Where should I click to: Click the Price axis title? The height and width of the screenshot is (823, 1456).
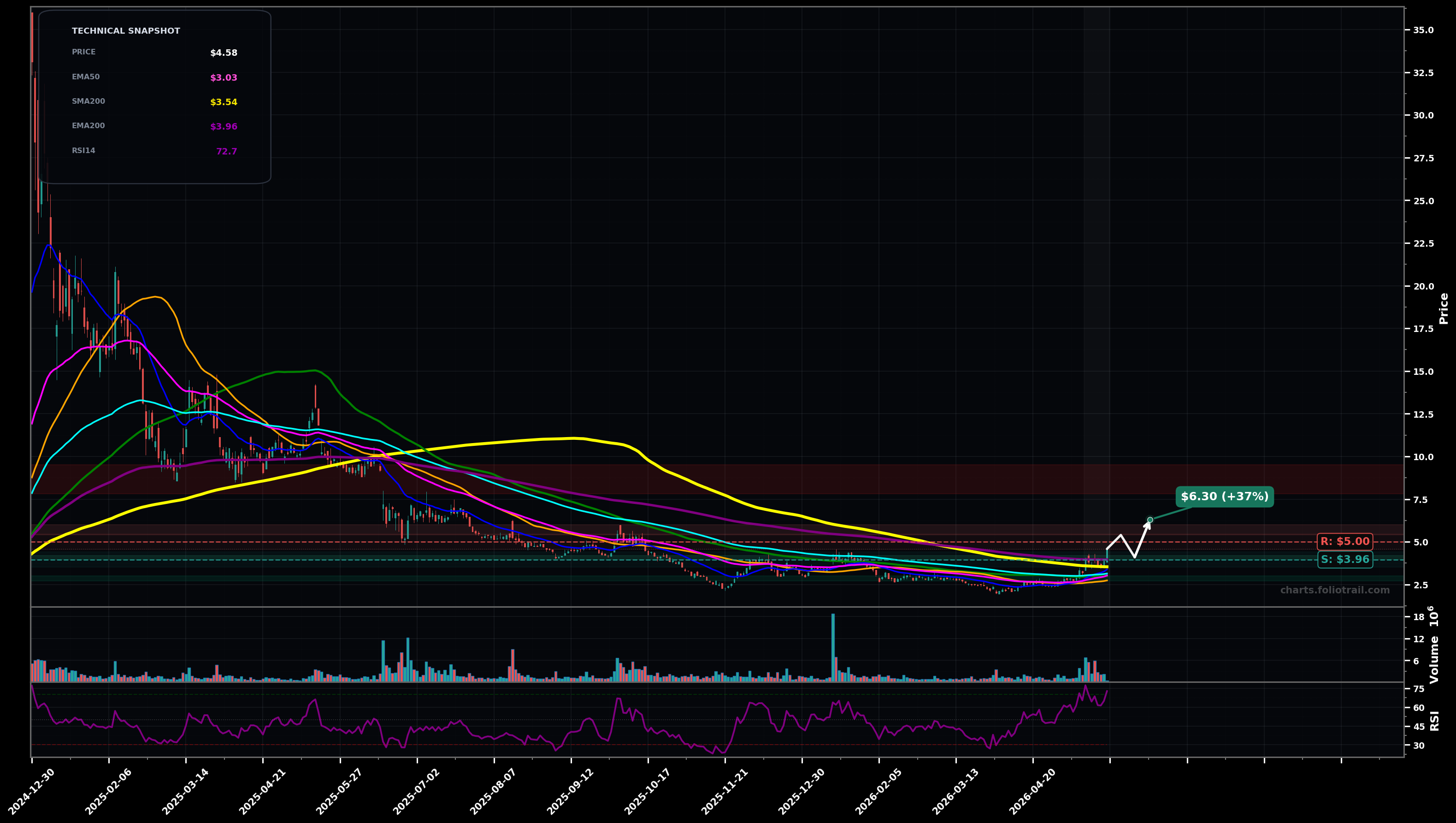click(1444, 308)
